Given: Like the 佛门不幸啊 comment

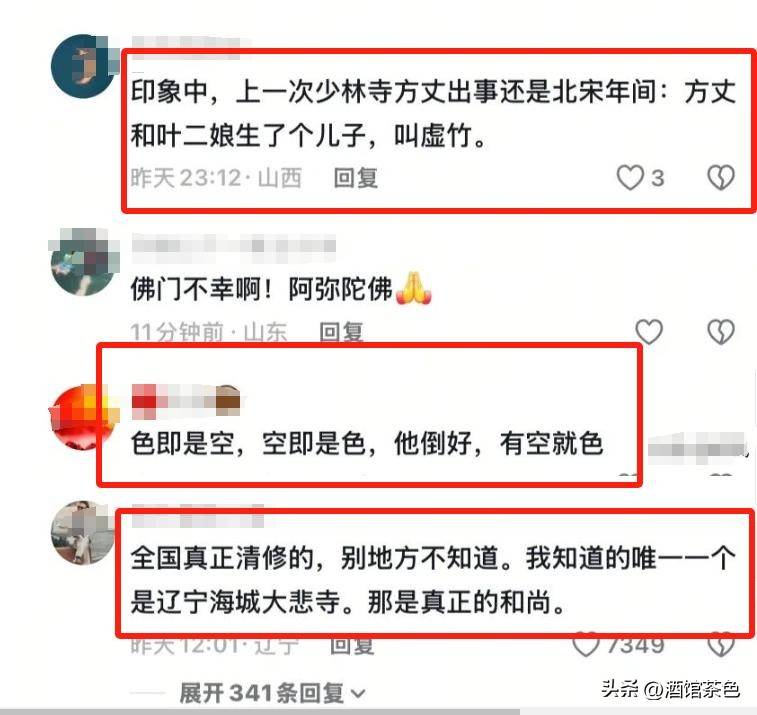Looking at the screenshot, I should coord(649,332).
